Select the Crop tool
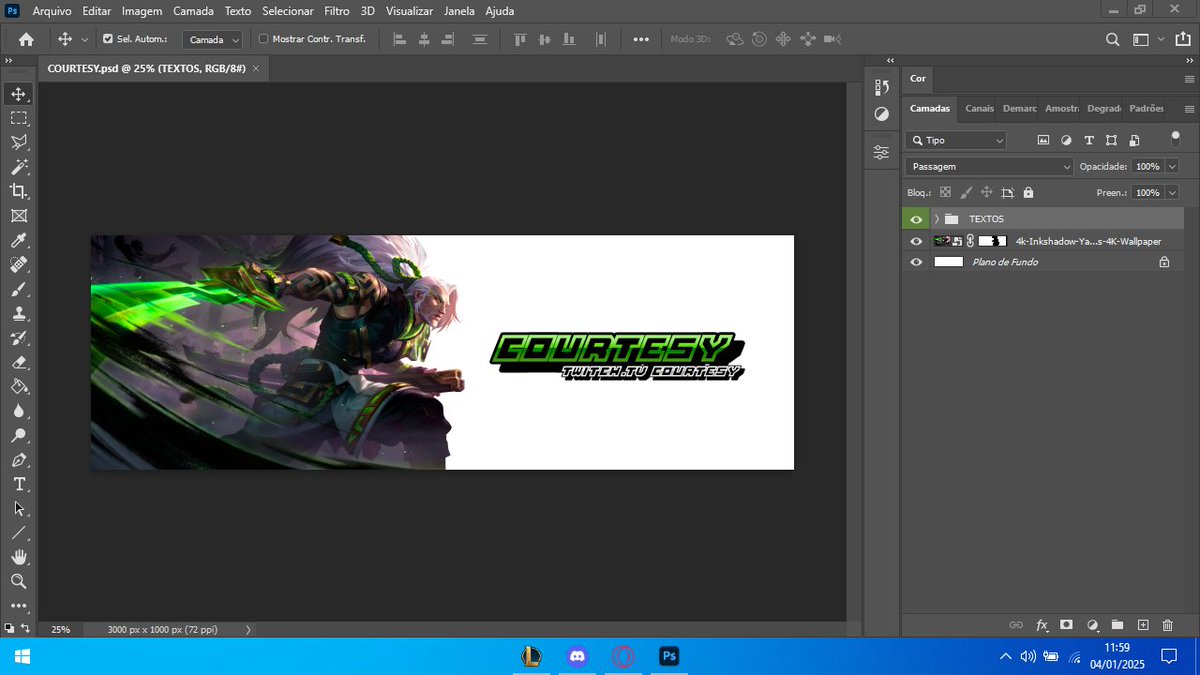The width and height of the screenshot is (1200, 675). tap(19, 191)
